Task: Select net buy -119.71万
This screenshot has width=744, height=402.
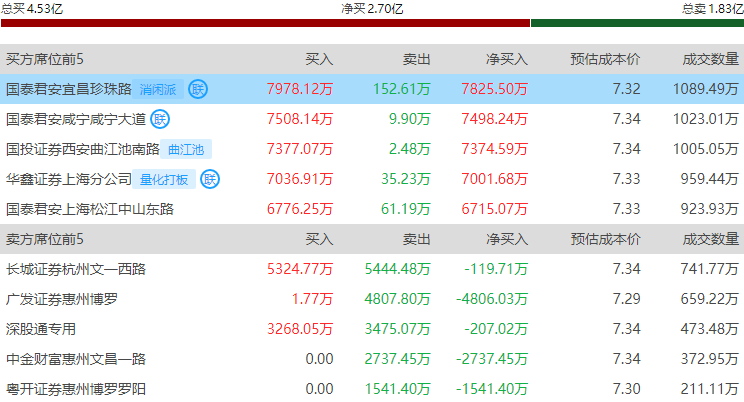Action: coord(496,269)
